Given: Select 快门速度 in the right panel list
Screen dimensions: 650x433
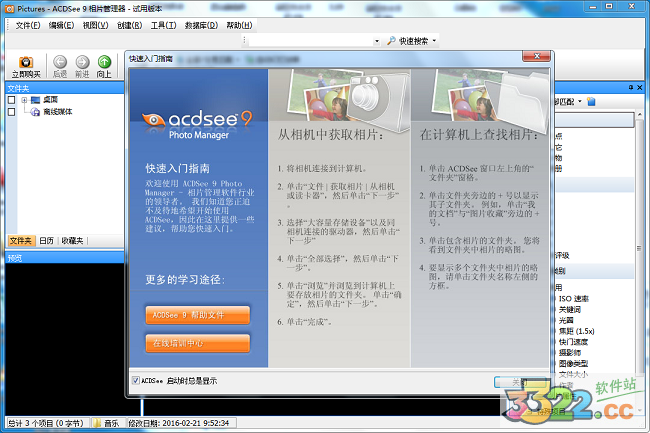Looking at the screenshot, I should (573, 342).
